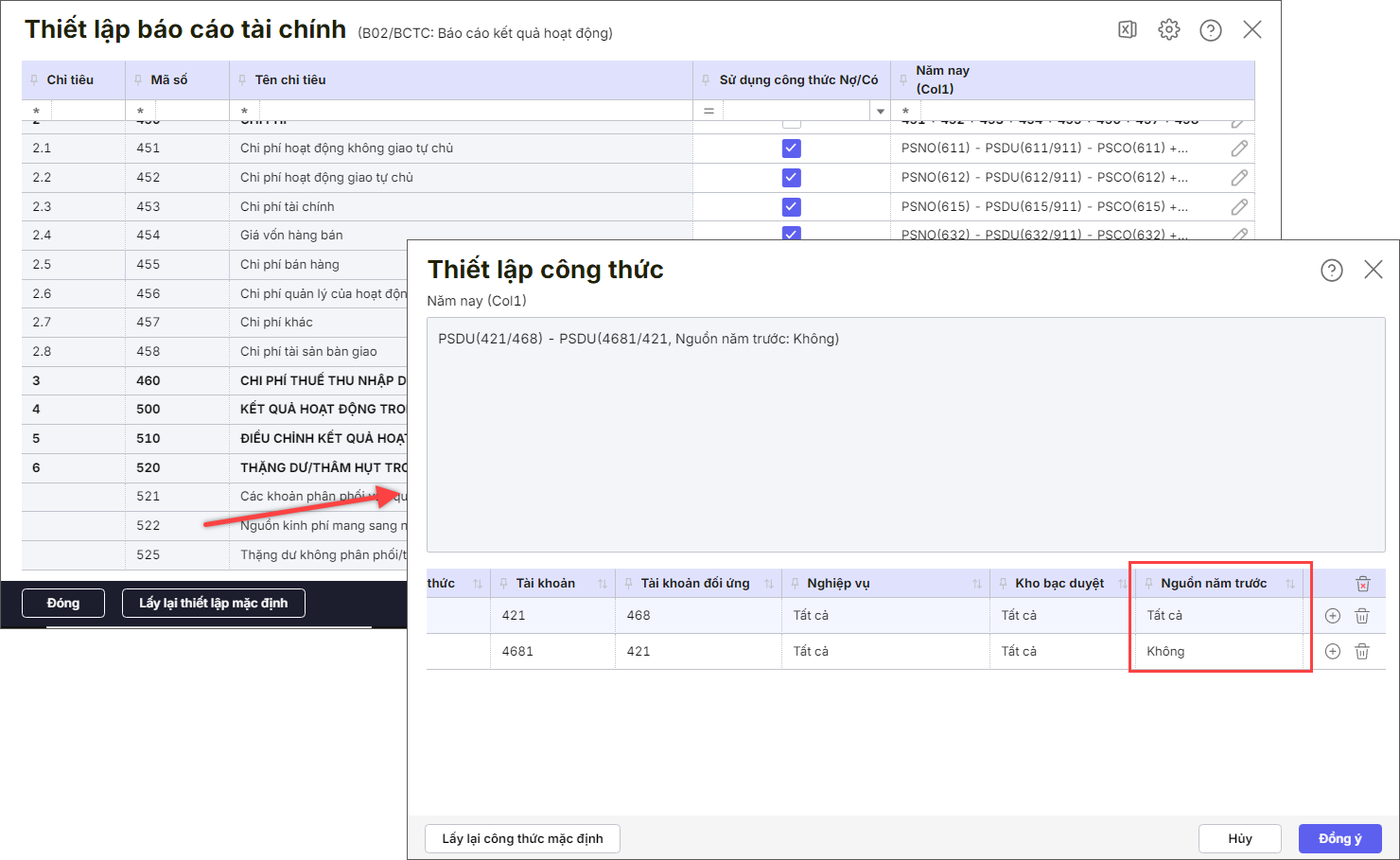Sort by the Tài khoản đối ứng column
1400x860 pixels.
(769, 584)
